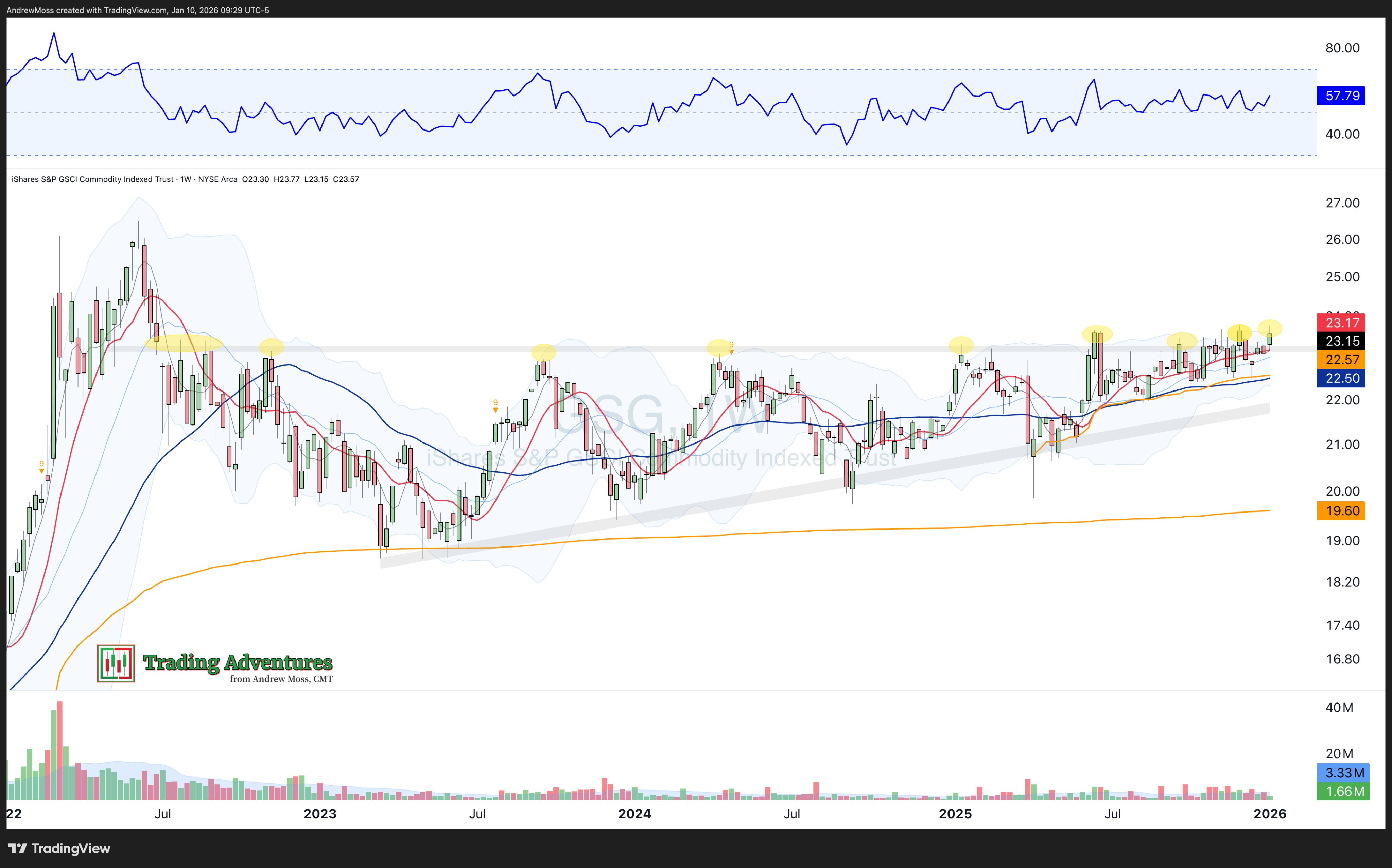Viewport: 1392px width, 868px height.
Task: Click the Trading Adventures title text
Action: pyautogui.click(x=238, y=662)
